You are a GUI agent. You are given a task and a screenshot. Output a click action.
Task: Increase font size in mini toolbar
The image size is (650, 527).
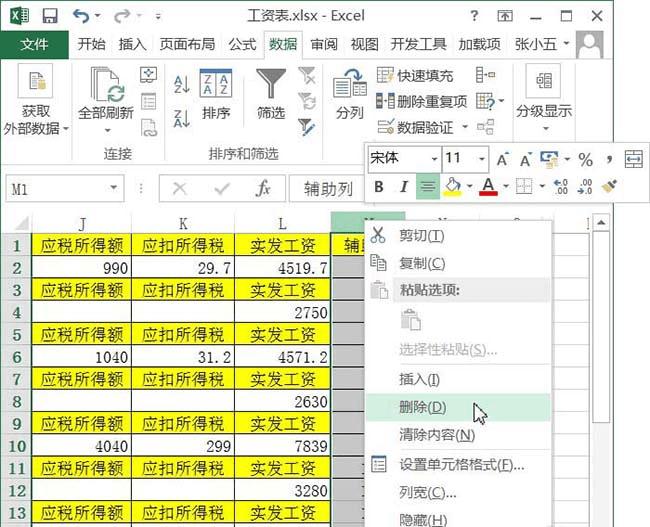click(502, 160)
